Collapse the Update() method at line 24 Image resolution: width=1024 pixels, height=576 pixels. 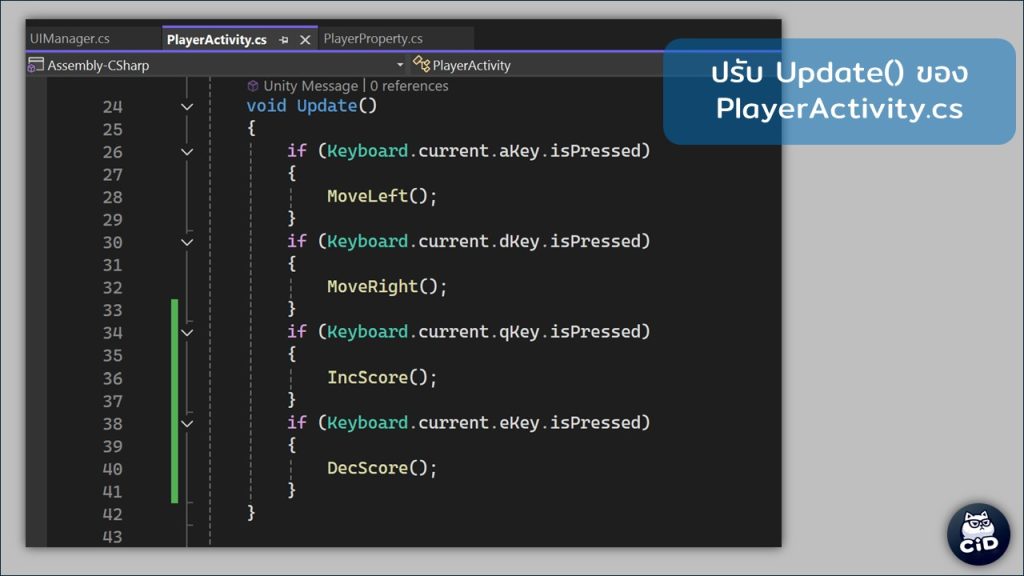[187, 106]
